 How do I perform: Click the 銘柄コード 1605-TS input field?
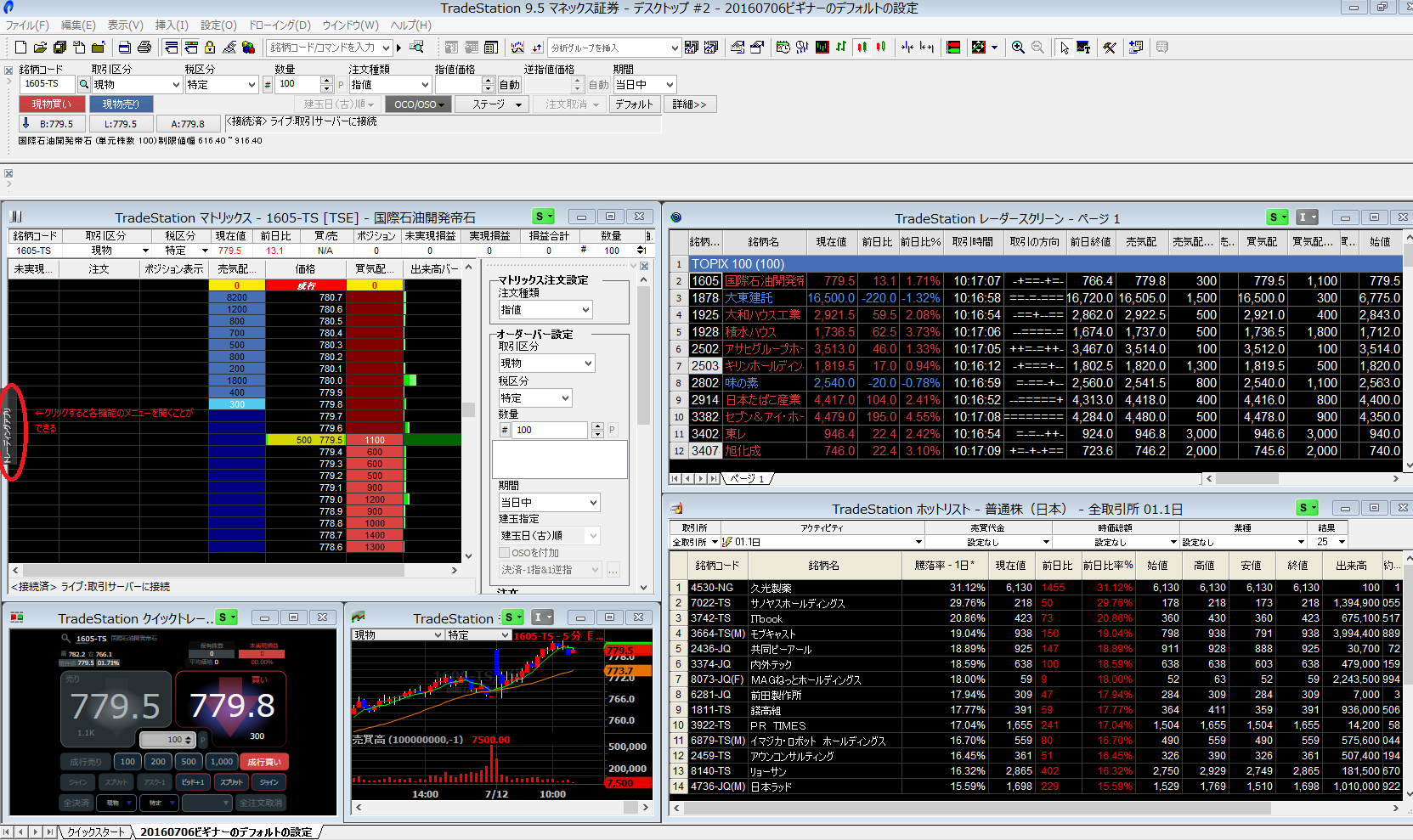(x=47, y=84)
